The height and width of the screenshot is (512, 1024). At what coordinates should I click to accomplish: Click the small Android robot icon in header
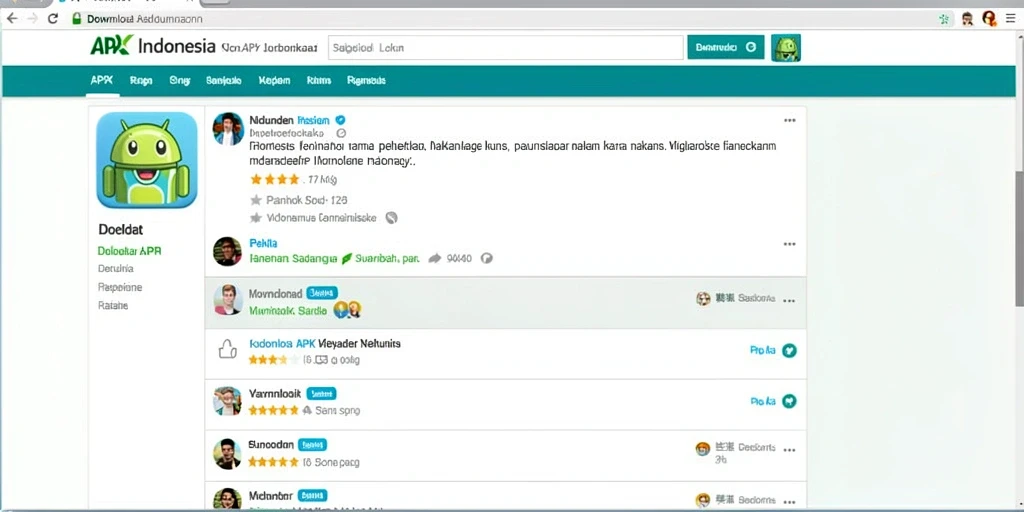click(x=786, y=48)
